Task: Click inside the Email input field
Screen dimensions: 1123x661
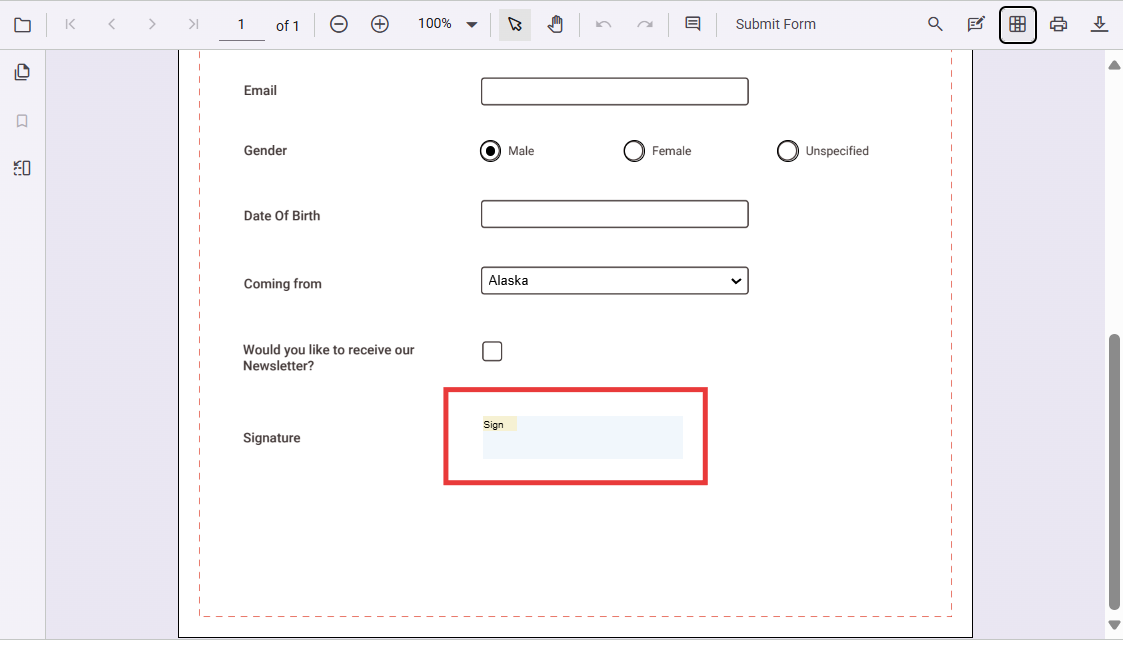Action: pos(614,91)
